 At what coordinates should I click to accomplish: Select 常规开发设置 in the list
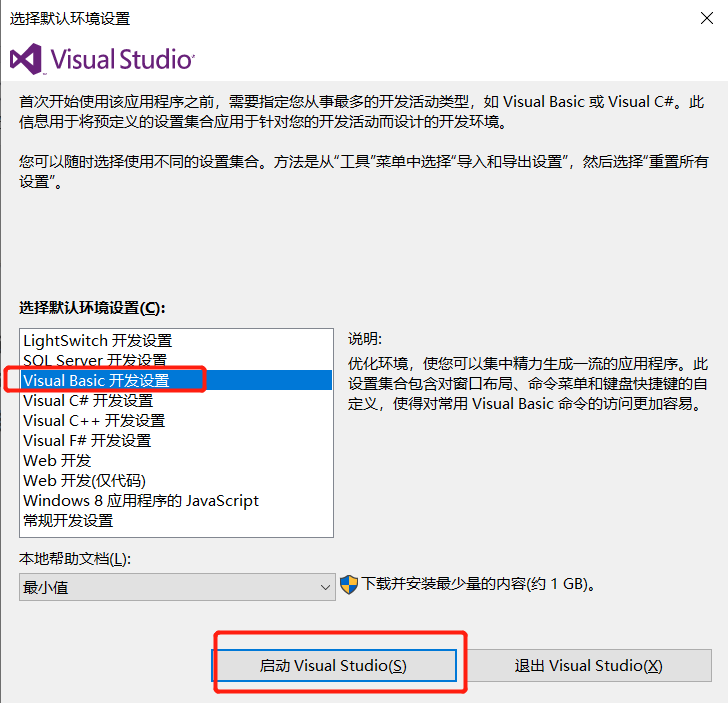click(176, 520)
